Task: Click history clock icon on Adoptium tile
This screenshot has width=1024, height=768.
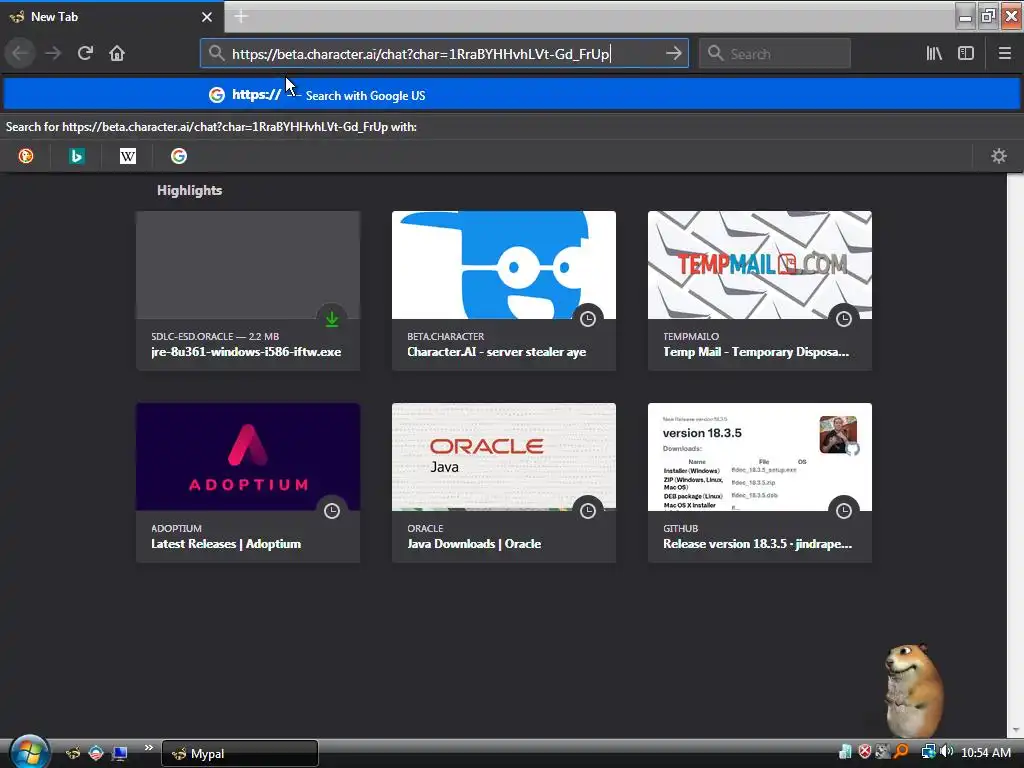Action: point(332,511)
